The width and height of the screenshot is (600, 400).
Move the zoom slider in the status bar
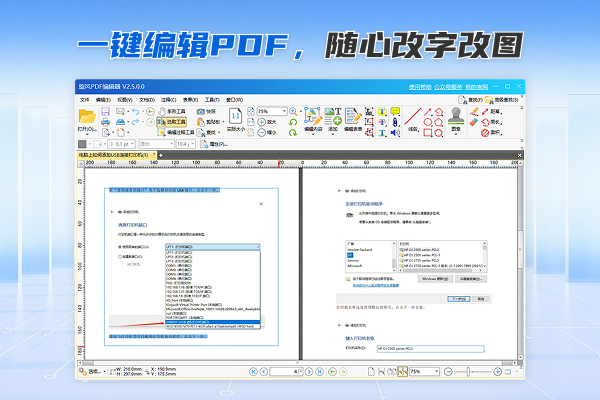pyautogui.click(x=468, y=372)
